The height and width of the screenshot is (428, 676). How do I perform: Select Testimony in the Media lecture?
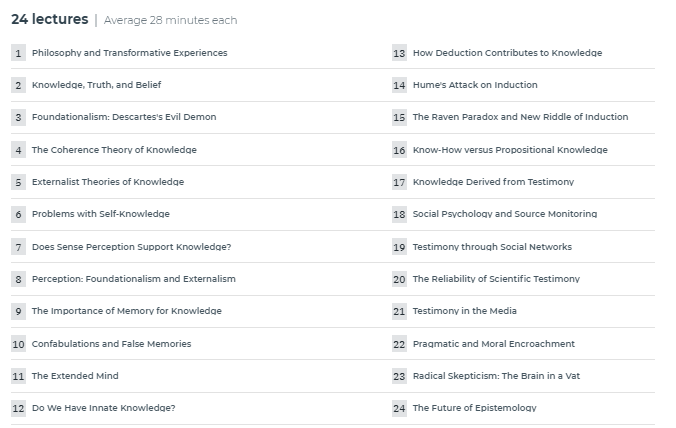(465, 311)
